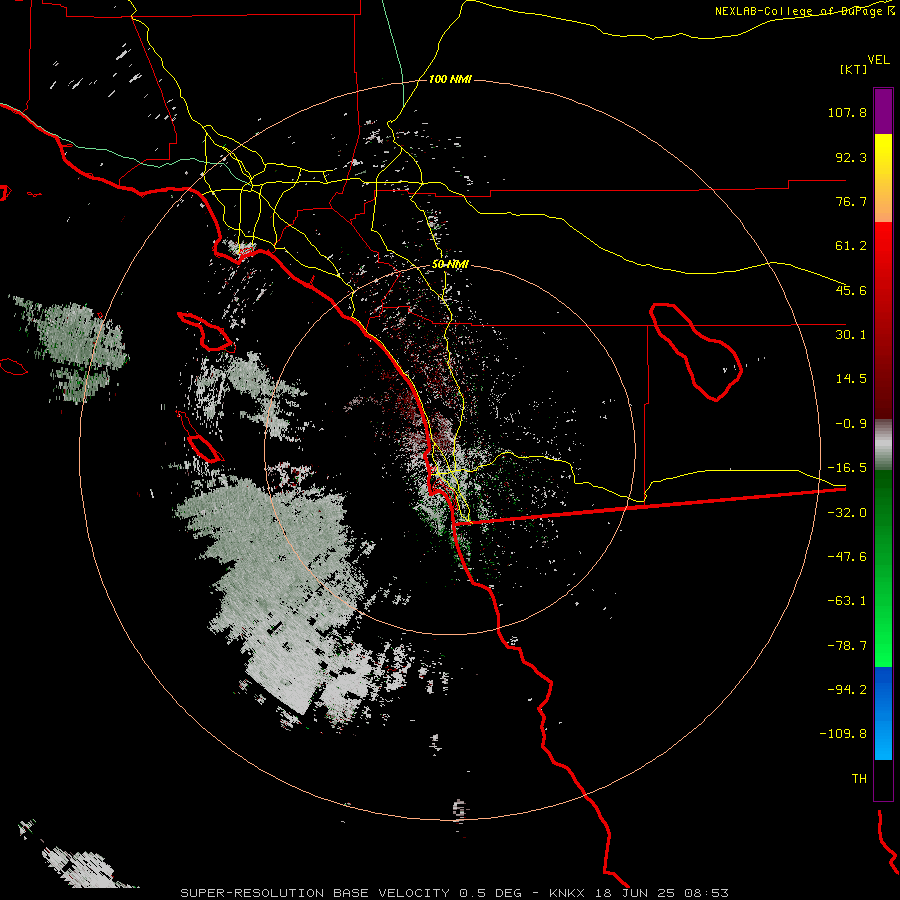
Task: Click the -94.2 velocity scale value
Action: 847,689
